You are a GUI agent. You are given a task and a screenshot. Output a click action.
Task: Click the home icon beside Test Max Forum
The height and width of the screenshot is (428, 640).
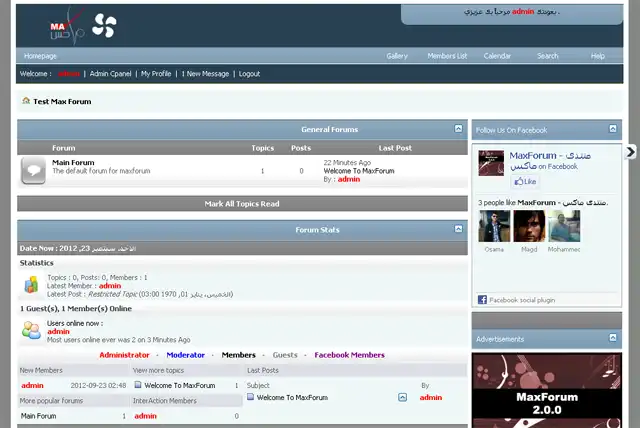click(x=26, y=101)
